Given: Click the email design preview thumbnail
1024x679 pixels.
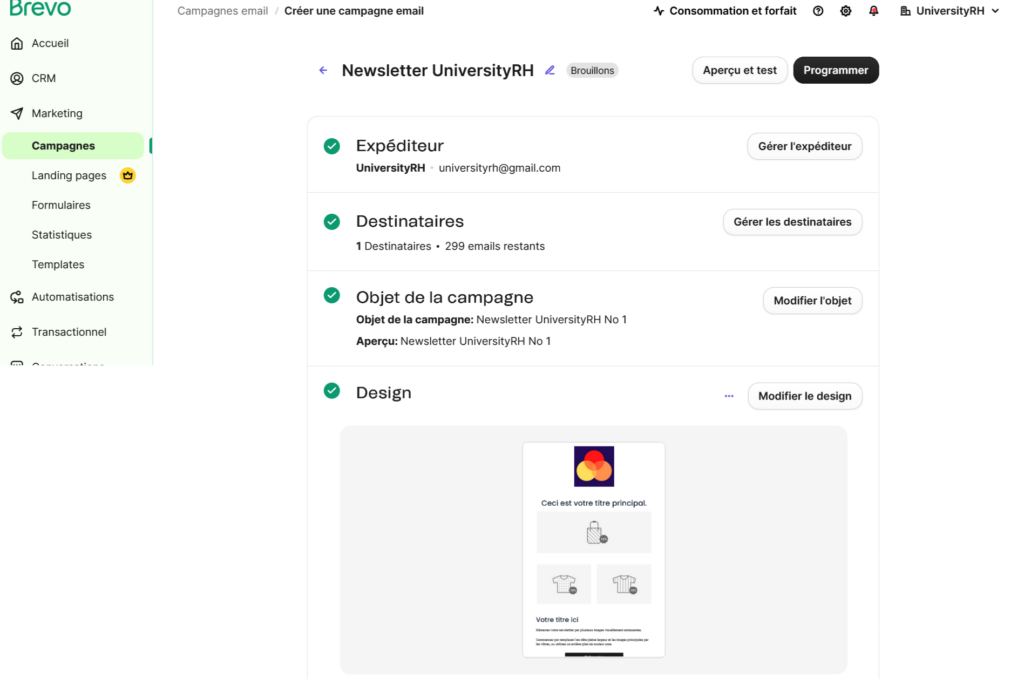Looking at the screenshot, I should [593, 549].
